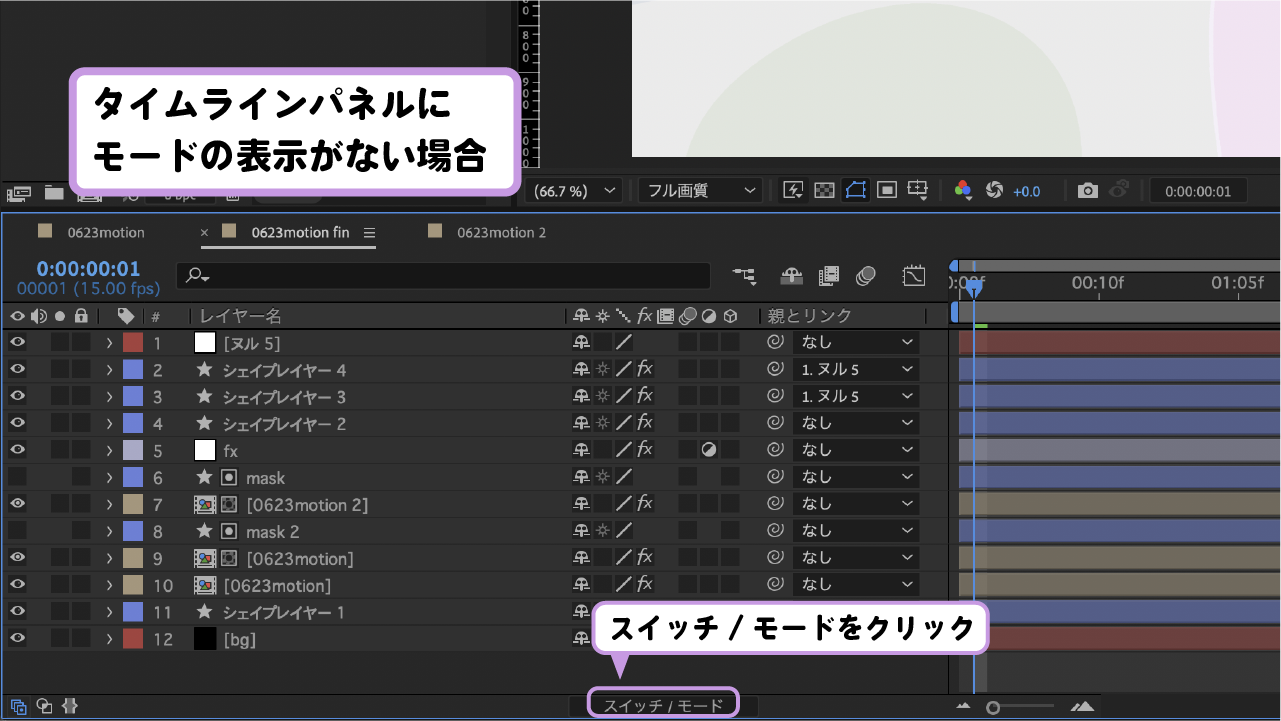Show the mask layer by enabling its eye
1281x721 pixels.
(16, 476)
